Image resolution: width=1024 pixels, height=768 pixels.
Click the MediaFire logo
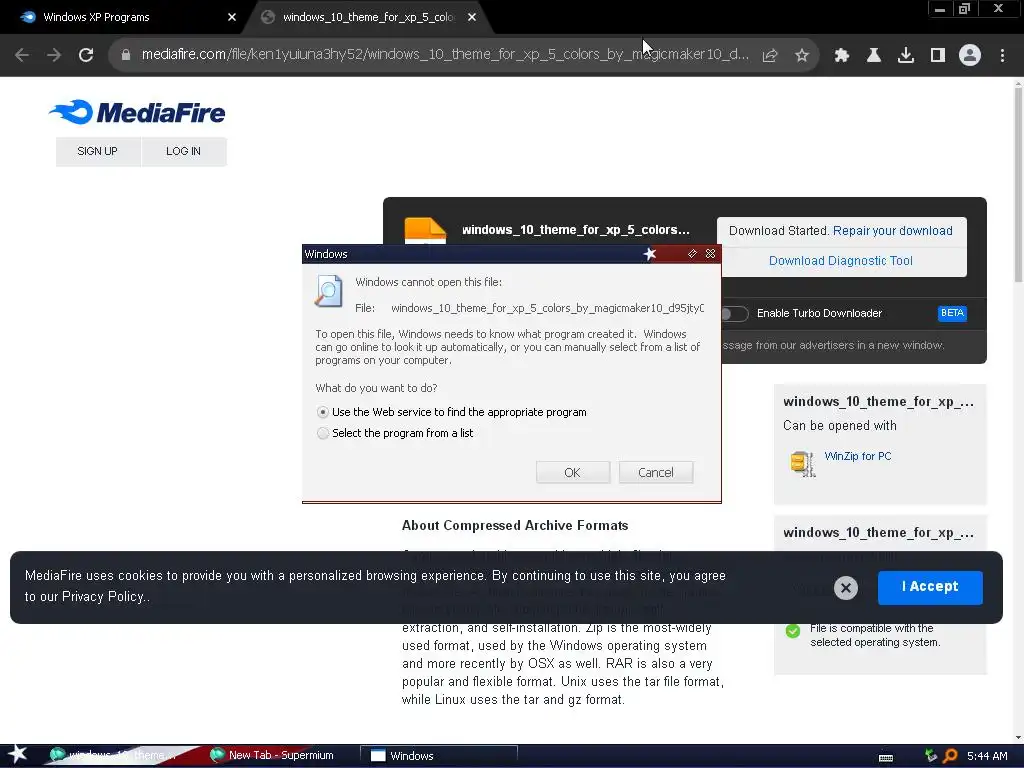pyautogui.click(x=136, y=112)
